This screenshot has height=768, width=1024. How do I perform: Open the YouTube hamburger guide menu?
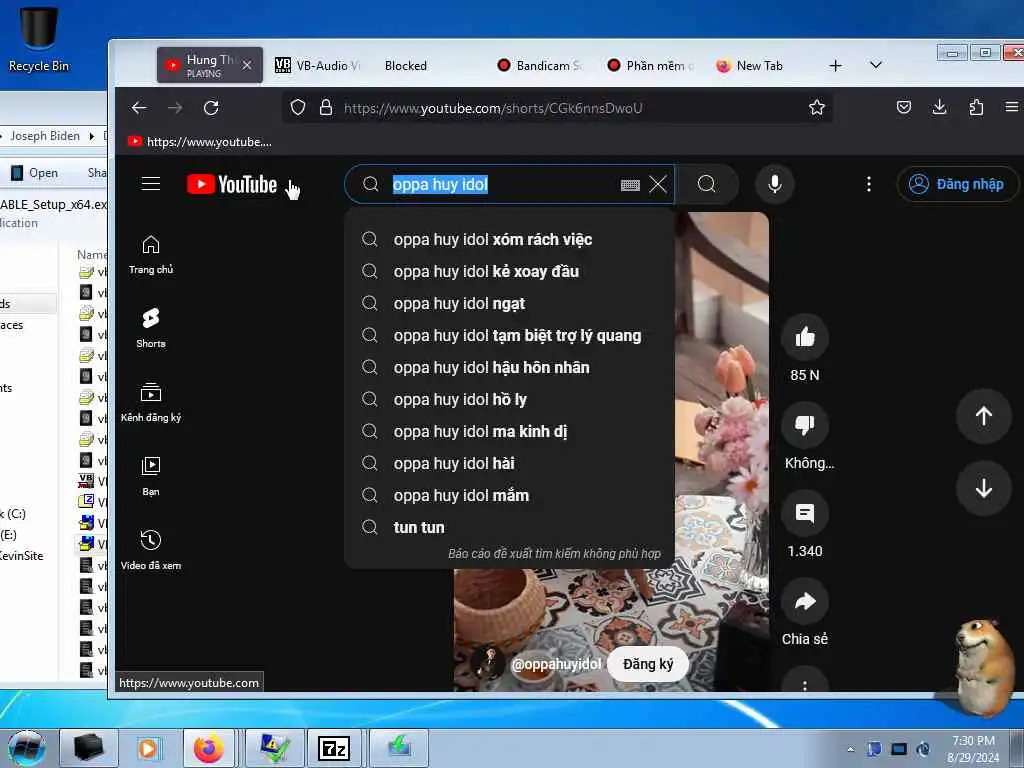[151, 184]
